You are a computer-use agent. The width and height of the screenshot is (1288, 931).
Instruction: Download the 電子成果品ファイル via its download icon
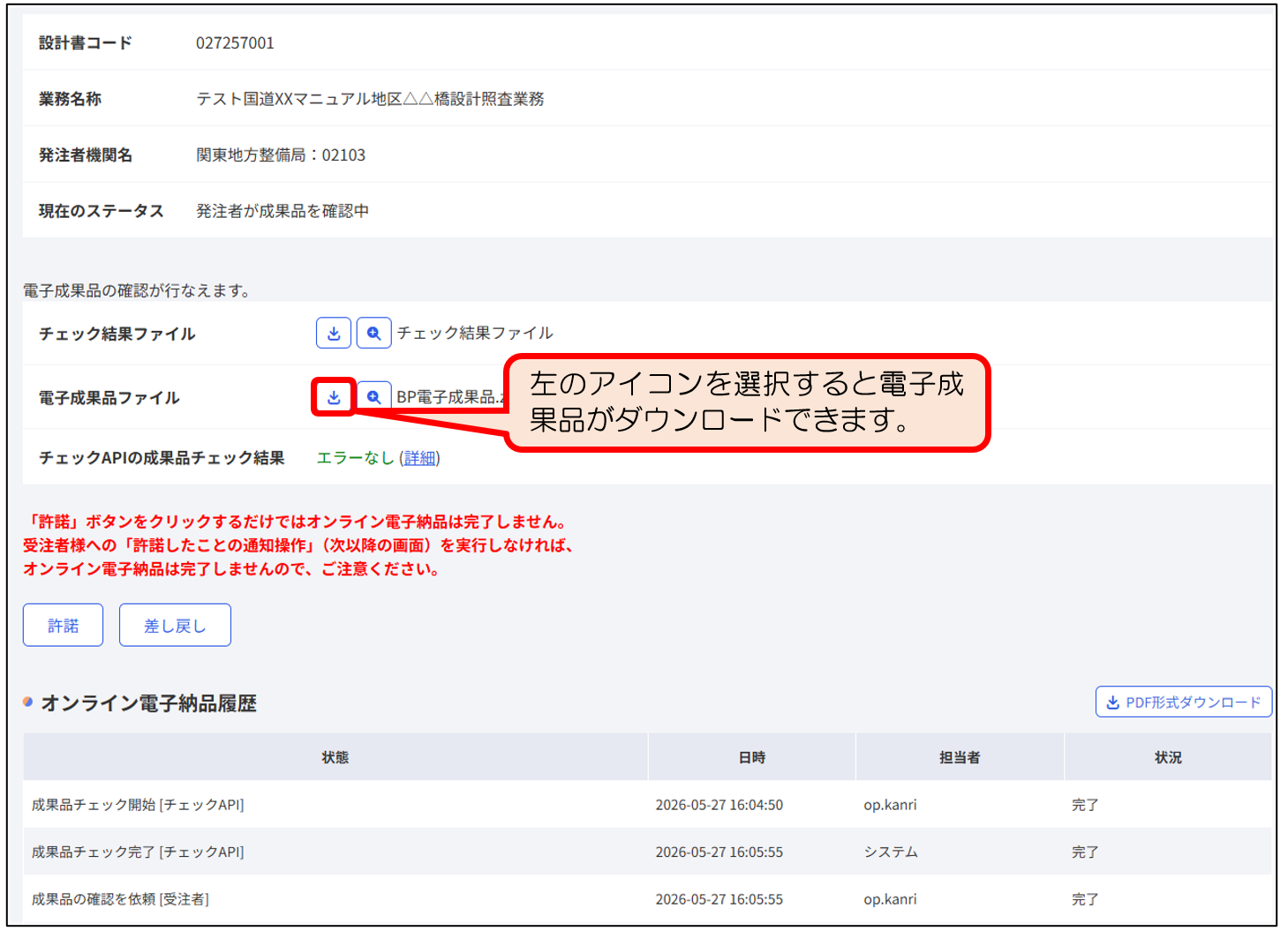(x=334, y=397)
